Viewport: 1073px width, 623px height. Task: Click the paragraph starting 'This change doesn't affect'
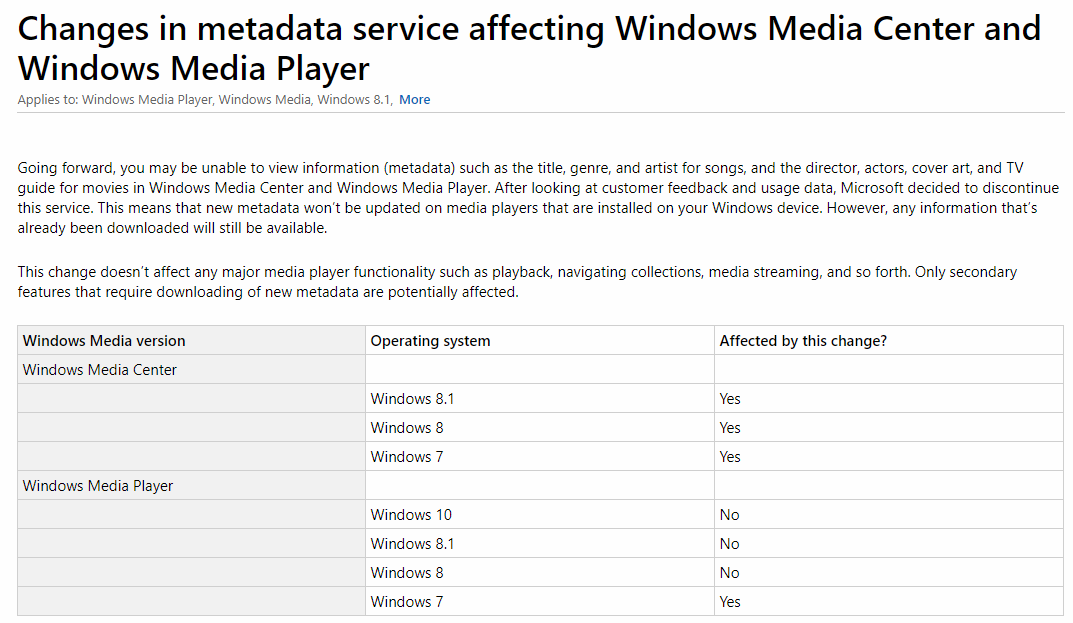[517, 282]
